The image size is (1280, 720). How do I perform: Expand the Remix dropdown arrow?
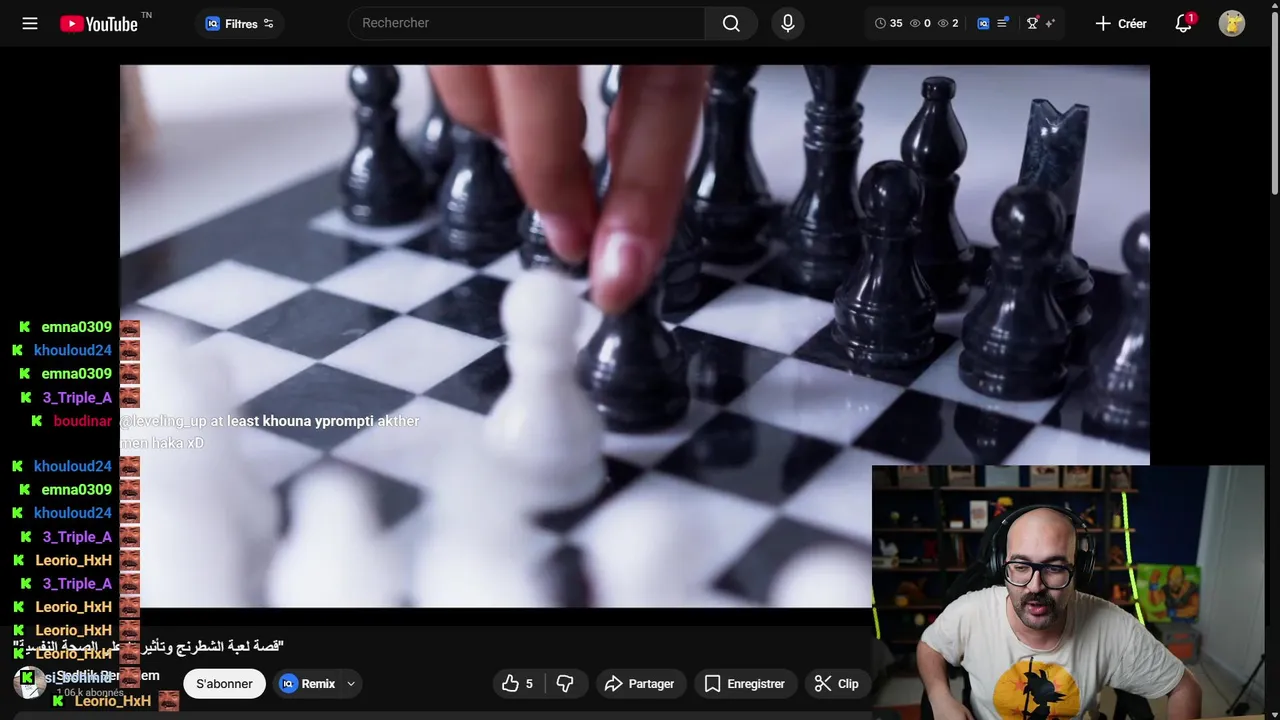tap(351, 684)
